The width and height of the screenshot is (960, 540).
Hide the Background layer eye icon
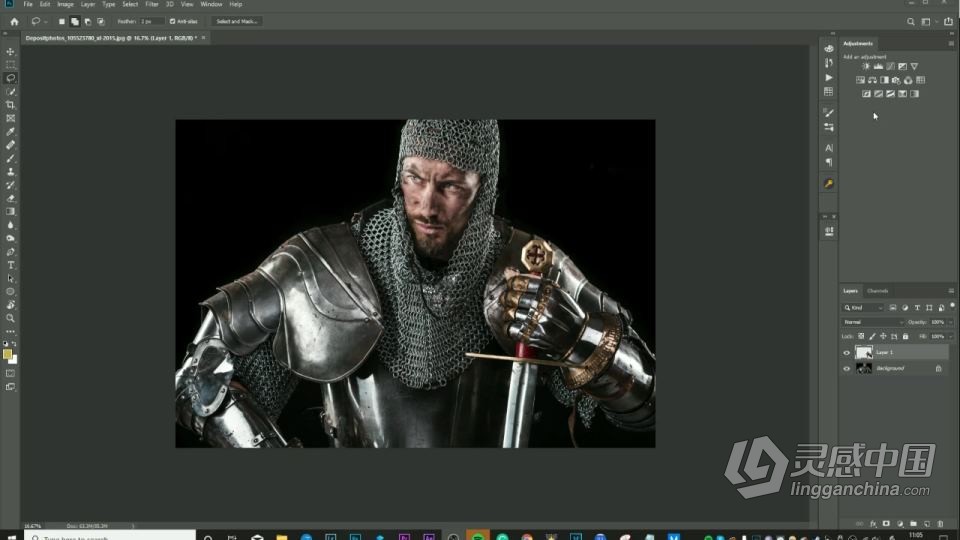tap(847, 369)
